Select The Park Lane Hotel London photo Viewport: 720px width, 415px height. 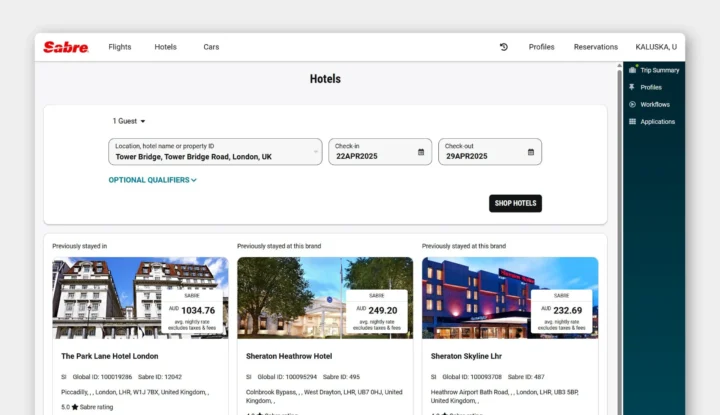pos(140,298)
